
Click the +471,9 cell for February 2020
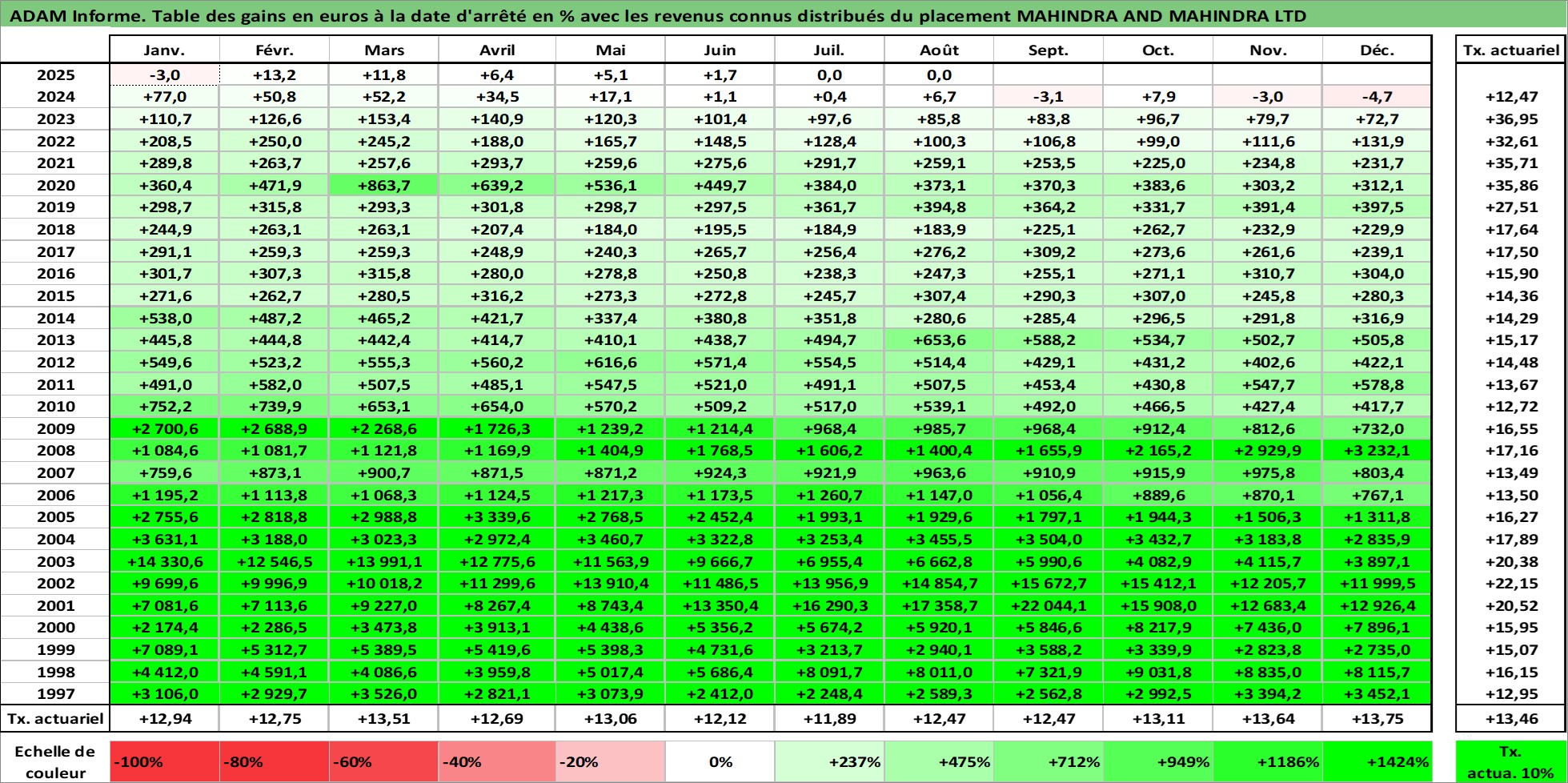275,186
